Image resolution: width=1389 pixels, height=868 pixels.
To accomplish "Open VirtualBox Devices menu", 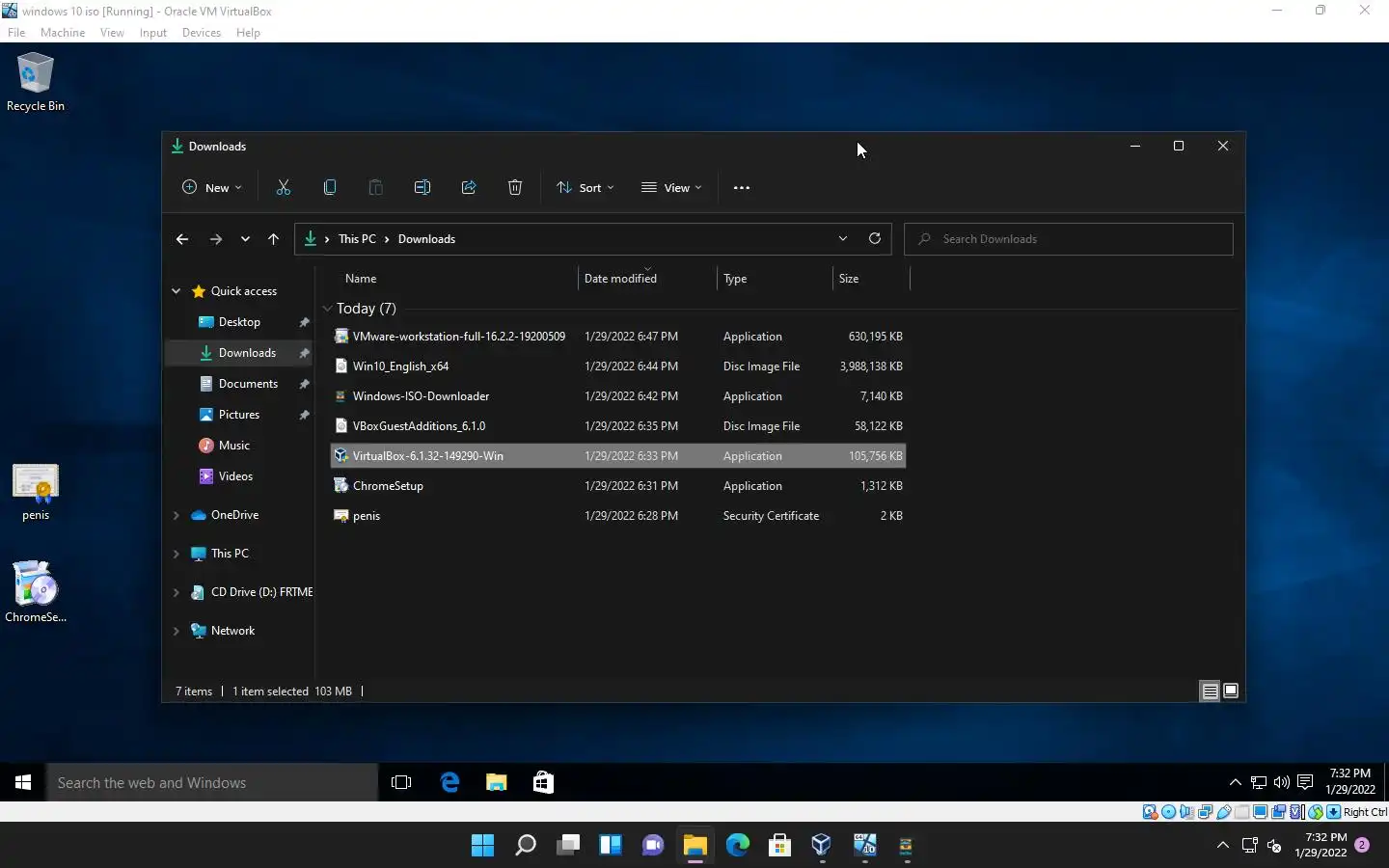I will [201, 33].
